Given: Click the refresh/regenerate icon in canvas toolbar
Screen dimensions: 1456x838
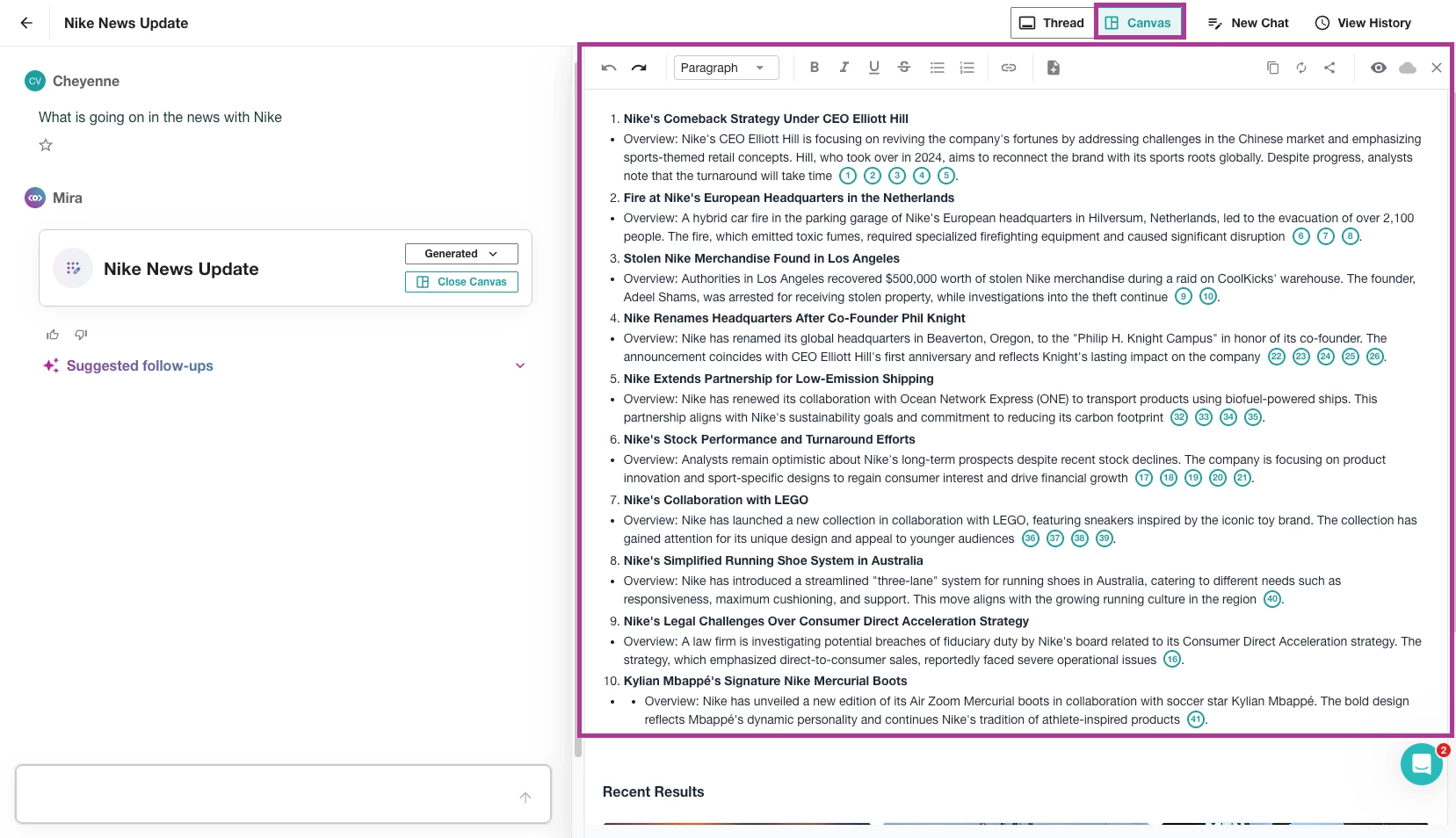Looking at the screenshot, I should coord(1301,67).
